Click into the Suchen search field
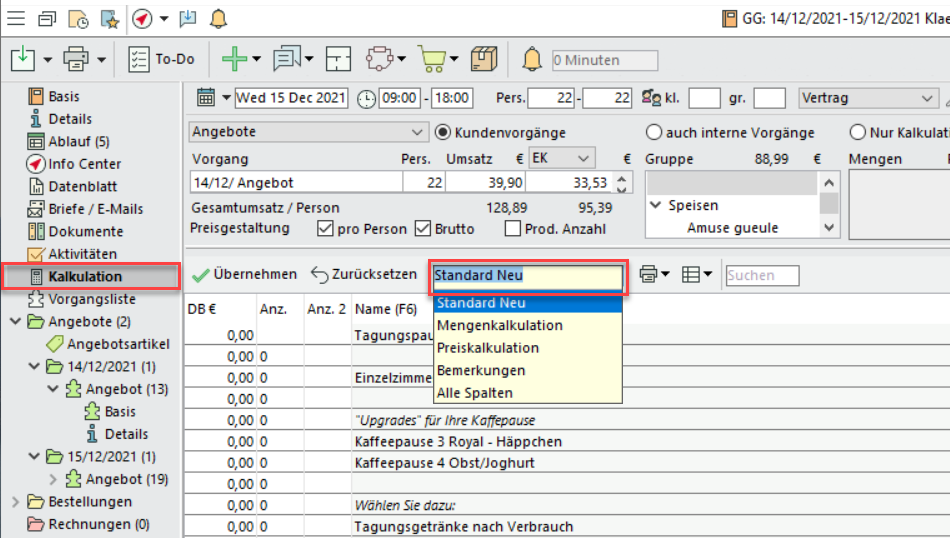The height and width of the screenshot is (538, 950). (762, 275)
